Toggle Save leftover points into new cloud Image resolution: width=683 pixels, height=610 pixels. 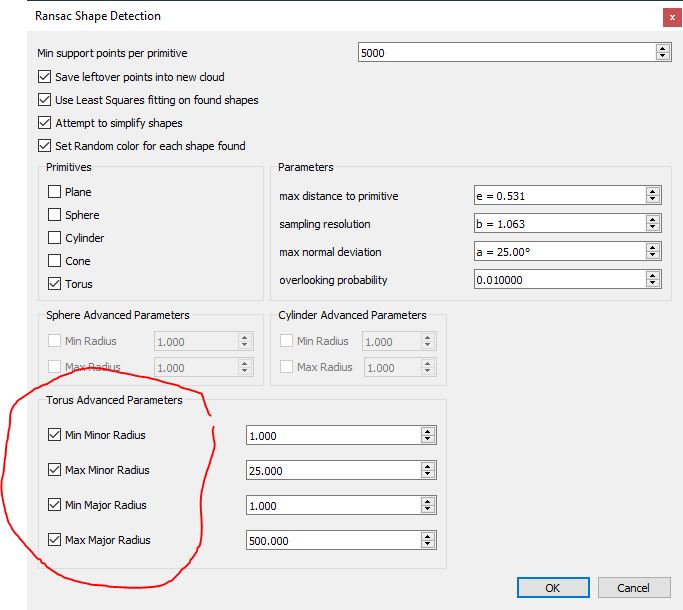tap(44, 77)
